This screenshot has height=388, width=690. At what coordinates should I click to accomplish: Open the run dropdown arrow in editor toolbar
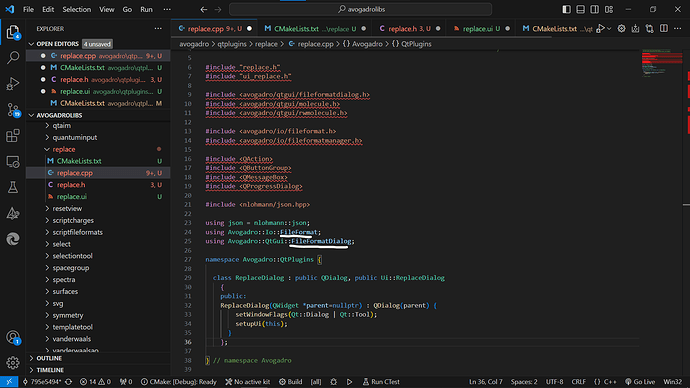point(609,29)
